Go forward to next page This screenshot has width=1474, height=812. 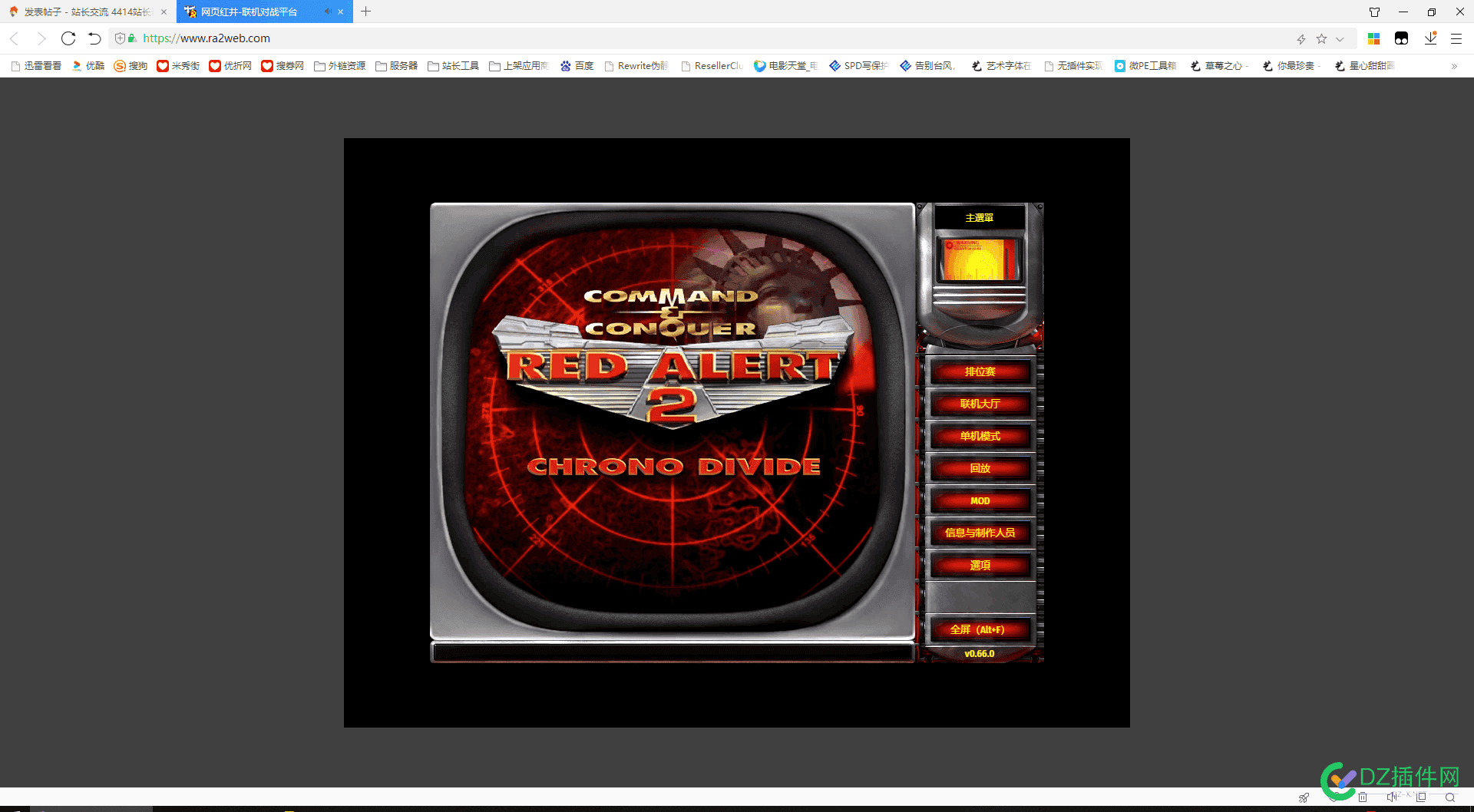pos(41,38)
